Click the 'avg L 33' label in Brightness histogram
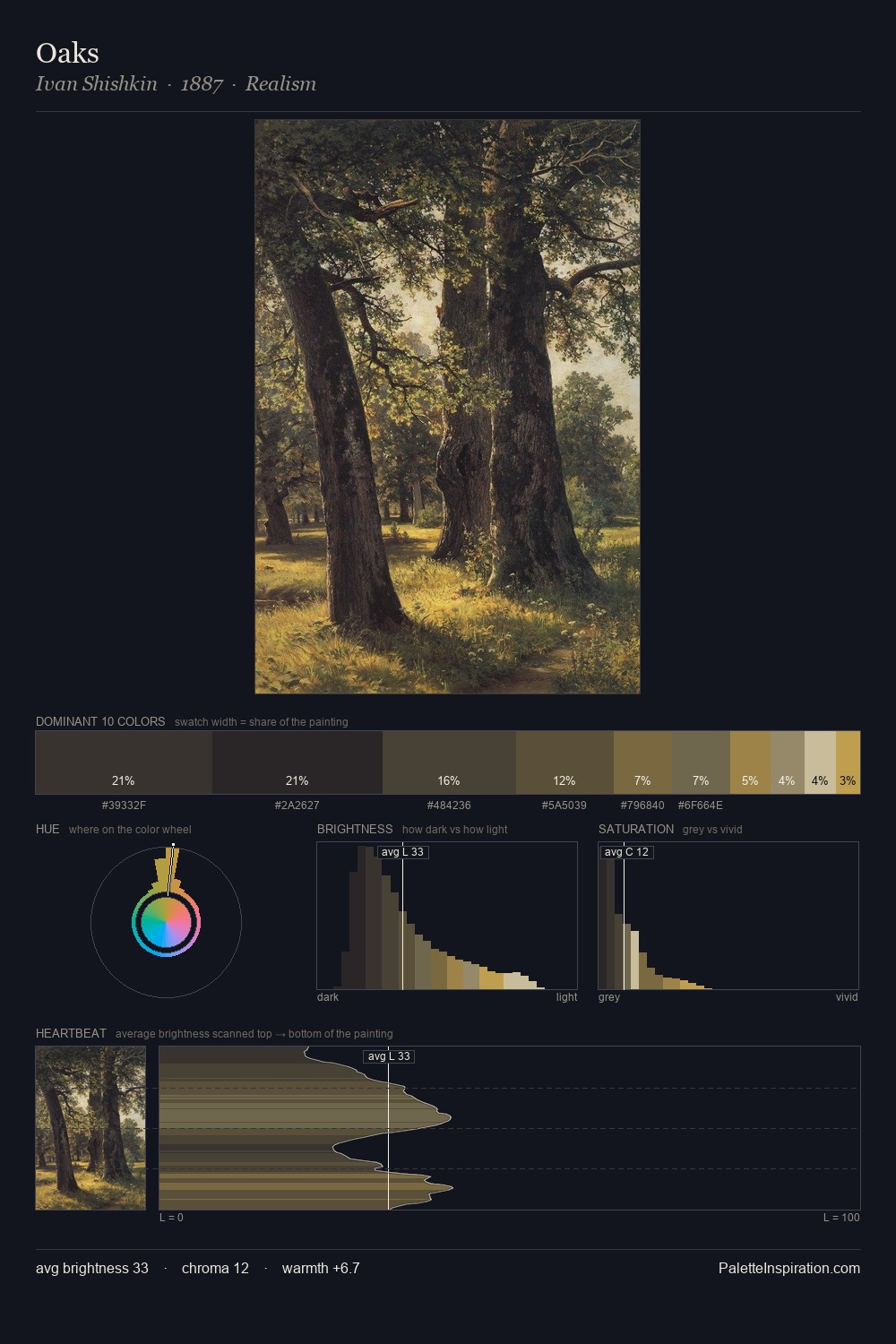This screenshot has width=896, height=1344. pos(402,852)
